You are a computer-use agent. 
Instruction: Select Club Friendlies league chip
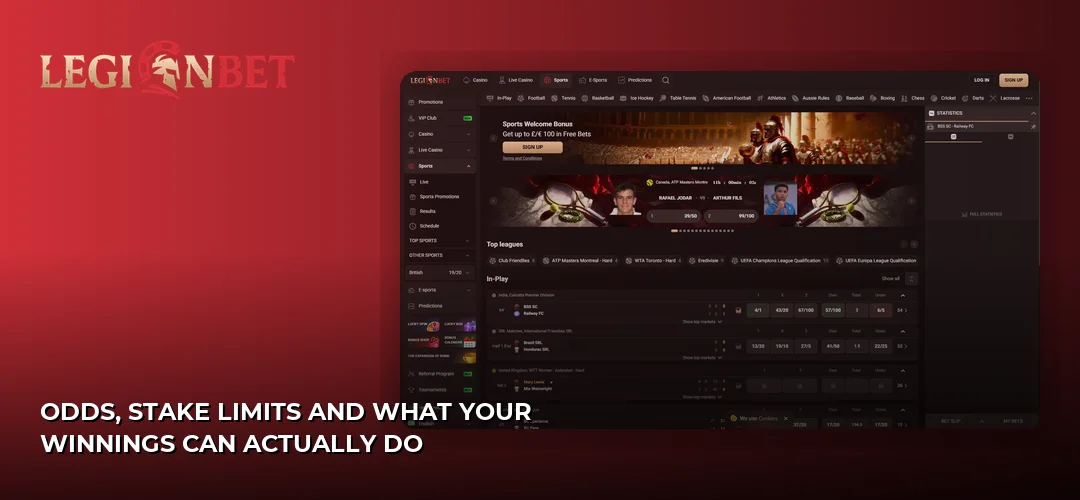pyautogui.click(x=512, y=261)
